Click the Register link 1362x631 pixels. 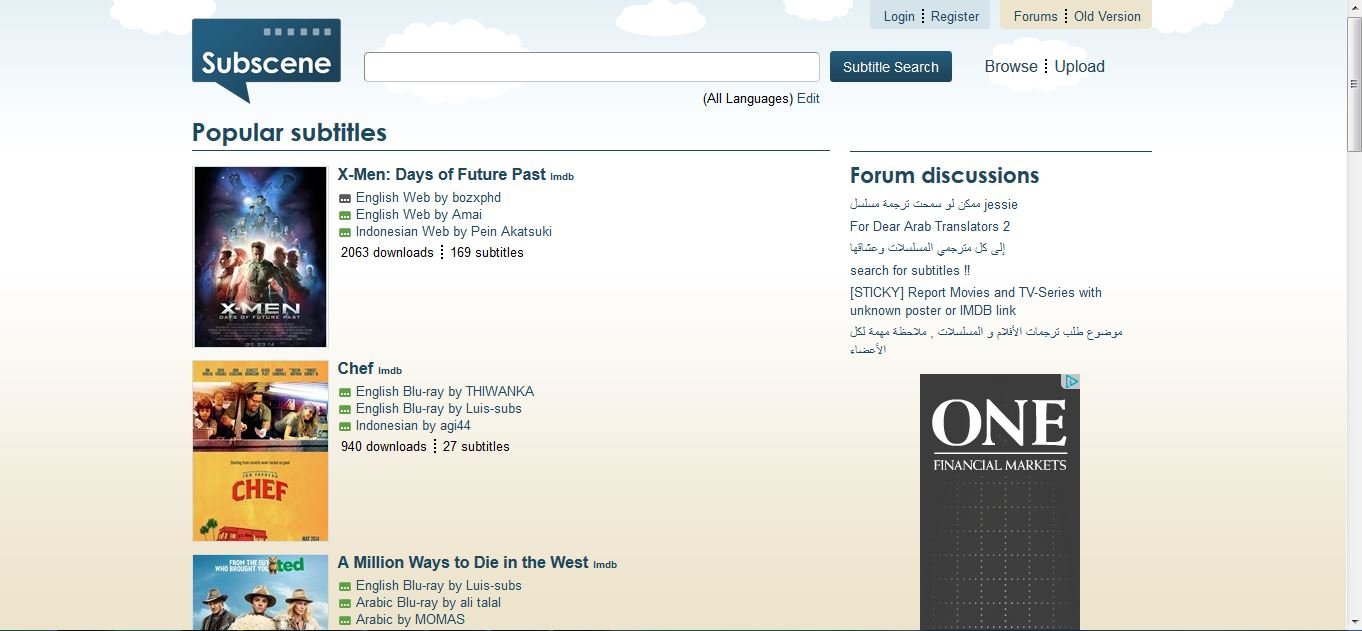pos(955,16)
